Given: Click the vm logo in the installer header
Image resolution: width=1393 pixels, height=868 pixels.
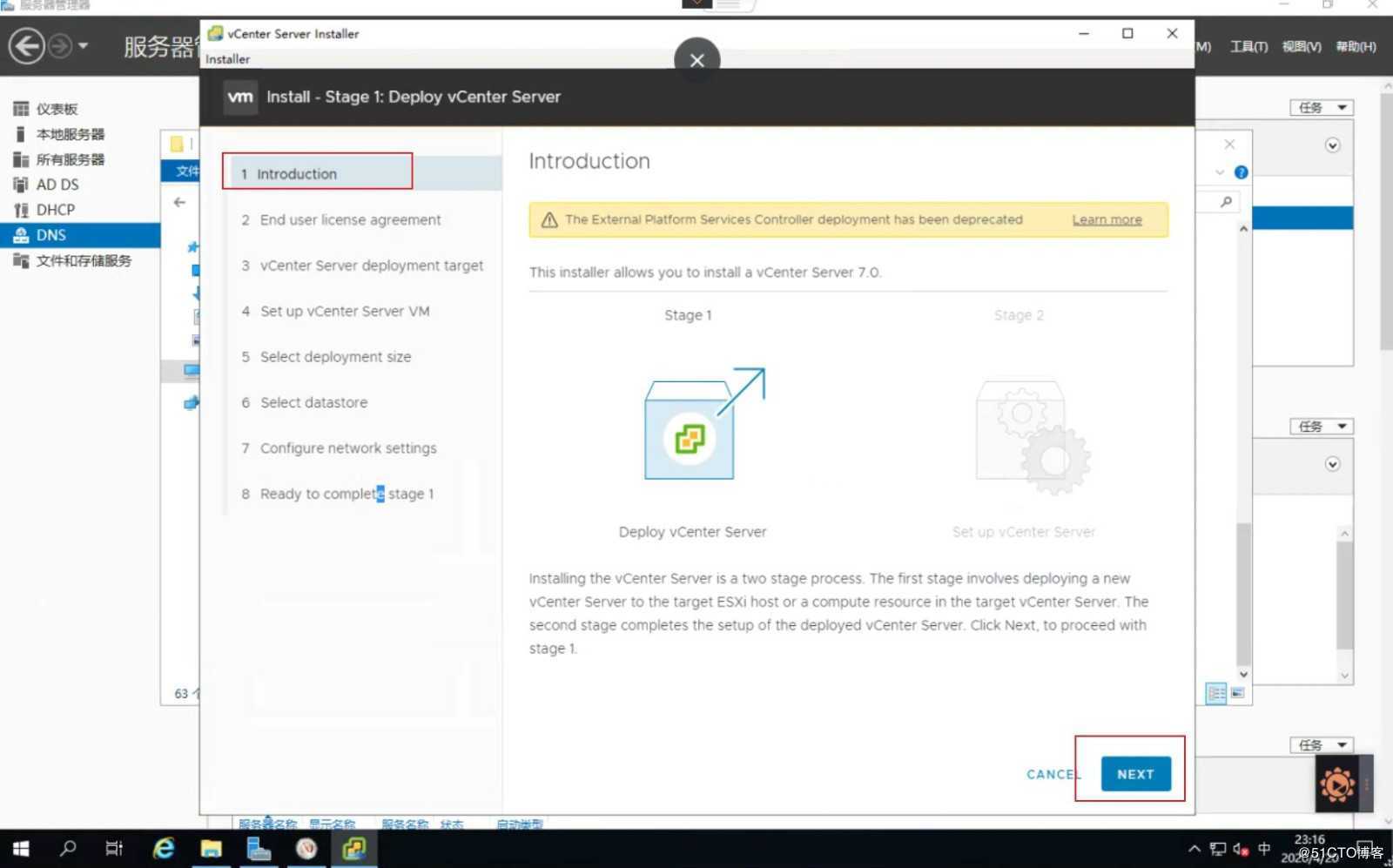Looking at the screenshot, I should (240, 97).
